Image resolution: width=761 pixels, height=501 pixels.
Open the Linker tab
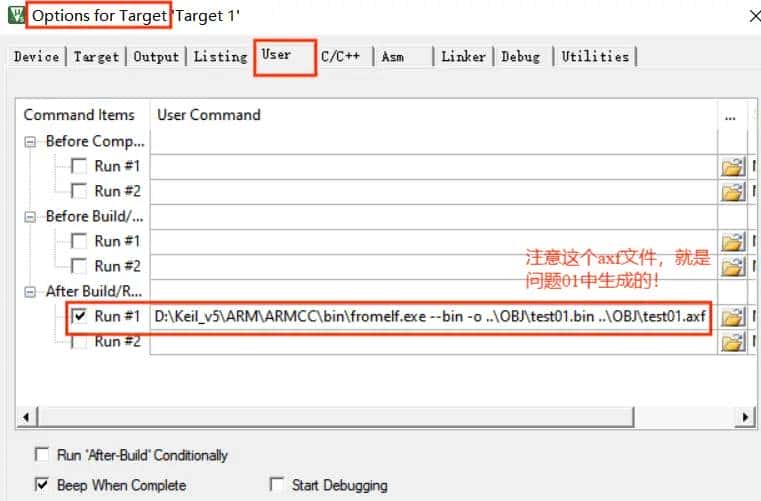point(463,57)
